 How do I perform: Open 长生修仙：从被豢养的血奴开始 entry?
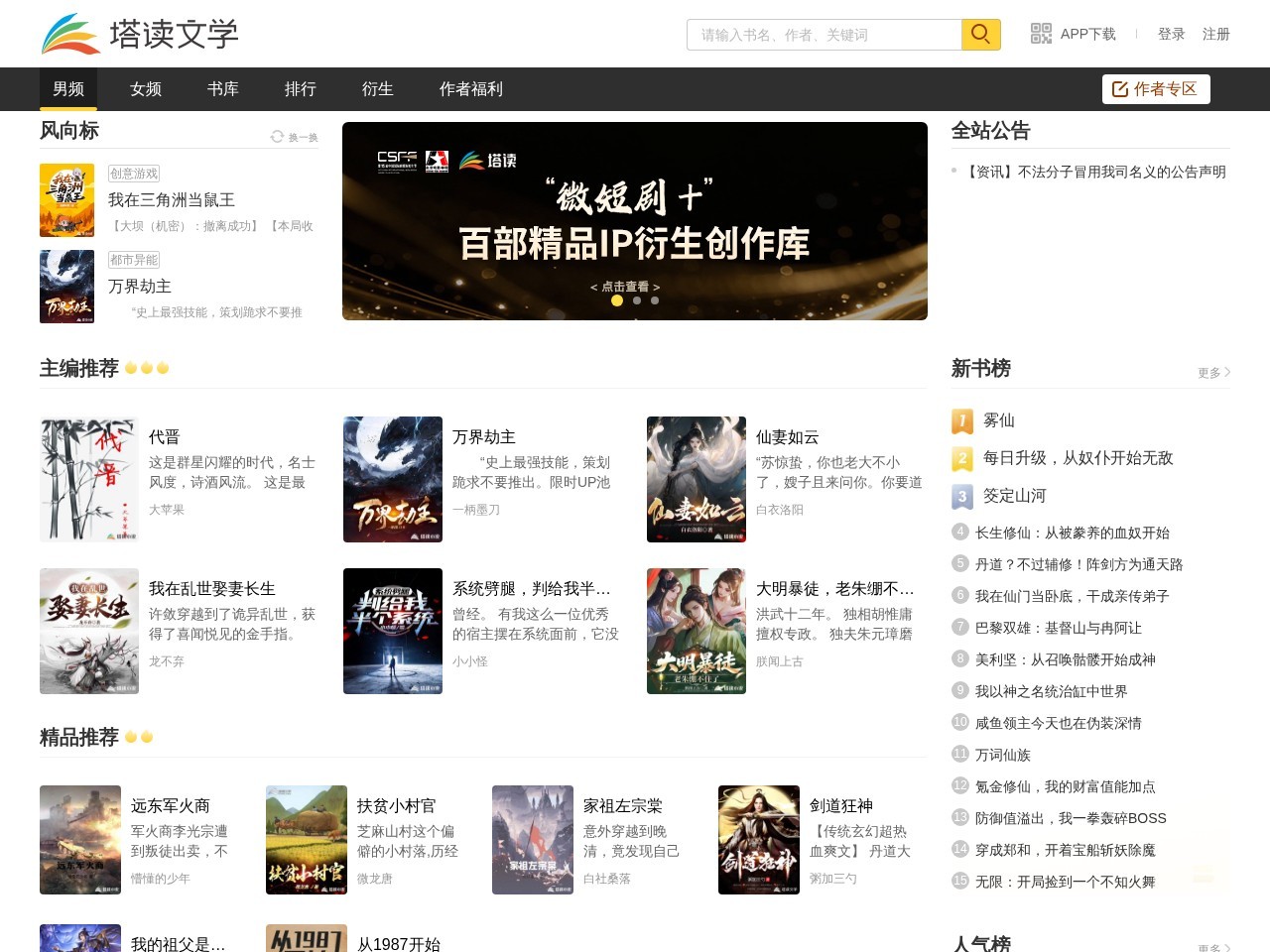click(x=1073, y=533)
